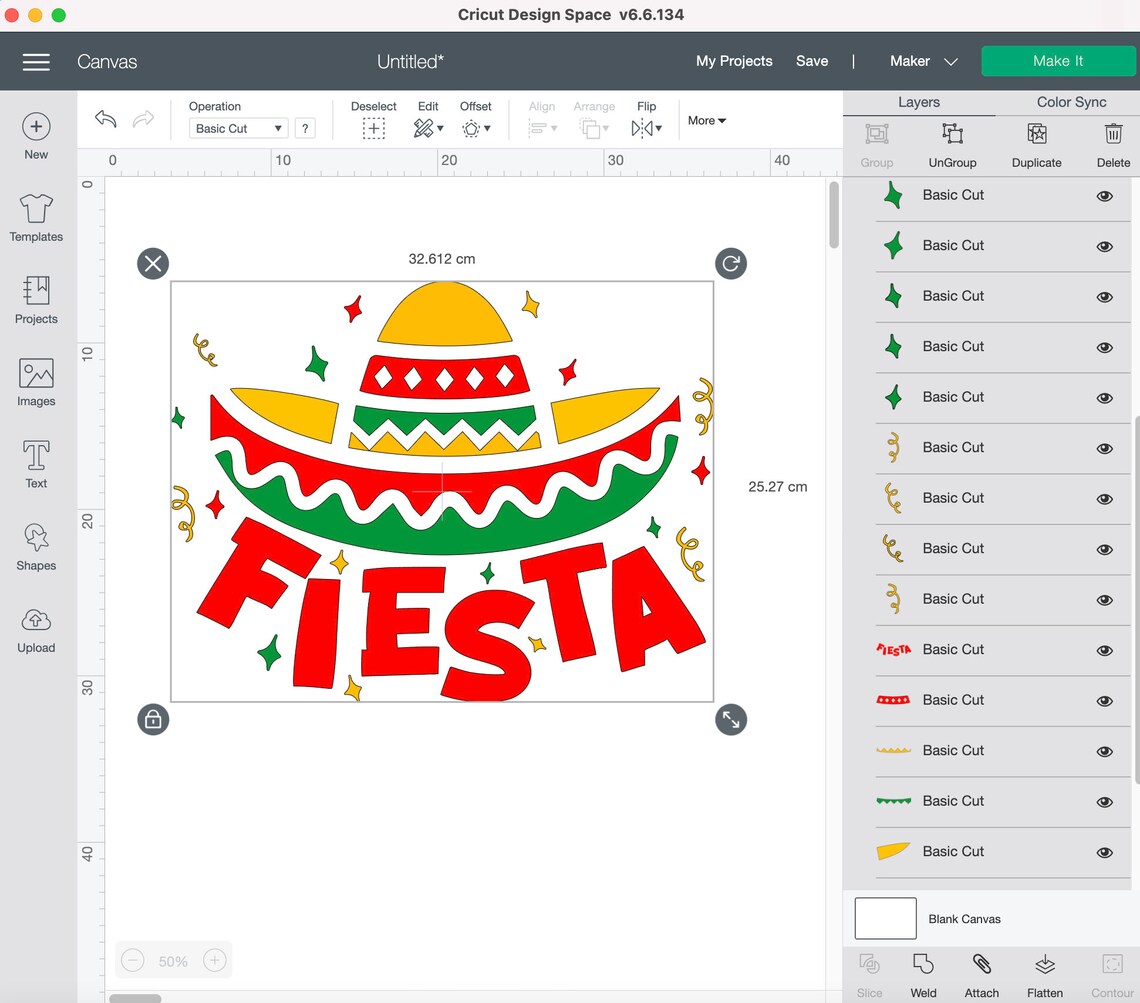The width and height of the screenshot is (1140, 1003).
Task: Duplicate the selected layer
Action: pyautogui.click(x=1036, y=145)
